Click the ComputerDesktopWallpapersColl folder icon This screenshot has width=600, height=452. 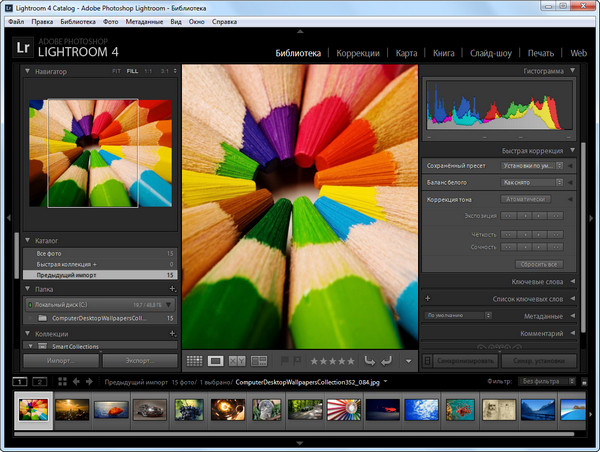coord(42,318)
